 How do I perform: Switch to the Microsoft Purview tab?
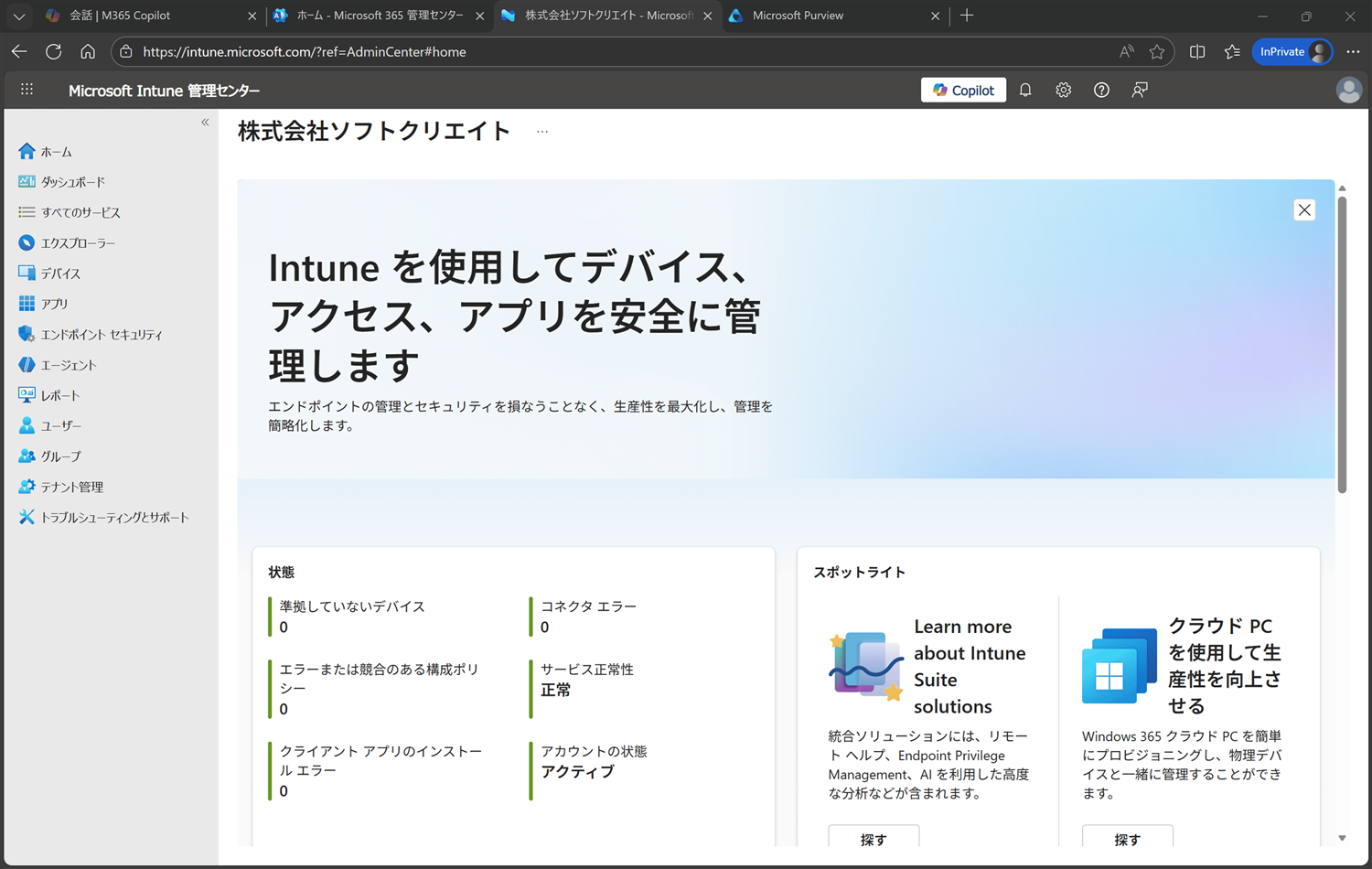pos(834,16)
